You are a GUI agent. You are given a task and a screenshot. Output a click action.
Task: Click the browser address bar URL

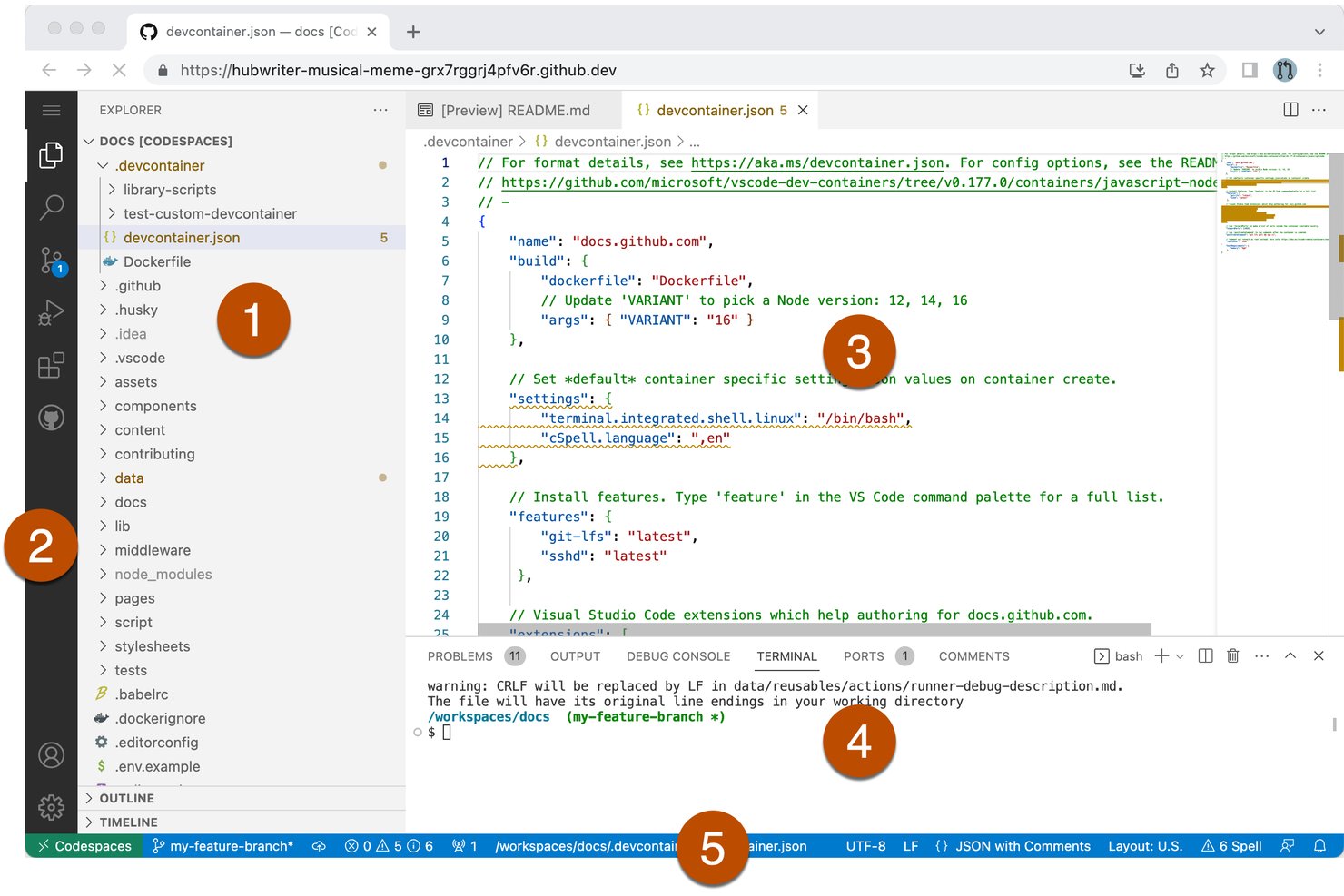click(x=399, y=70)
